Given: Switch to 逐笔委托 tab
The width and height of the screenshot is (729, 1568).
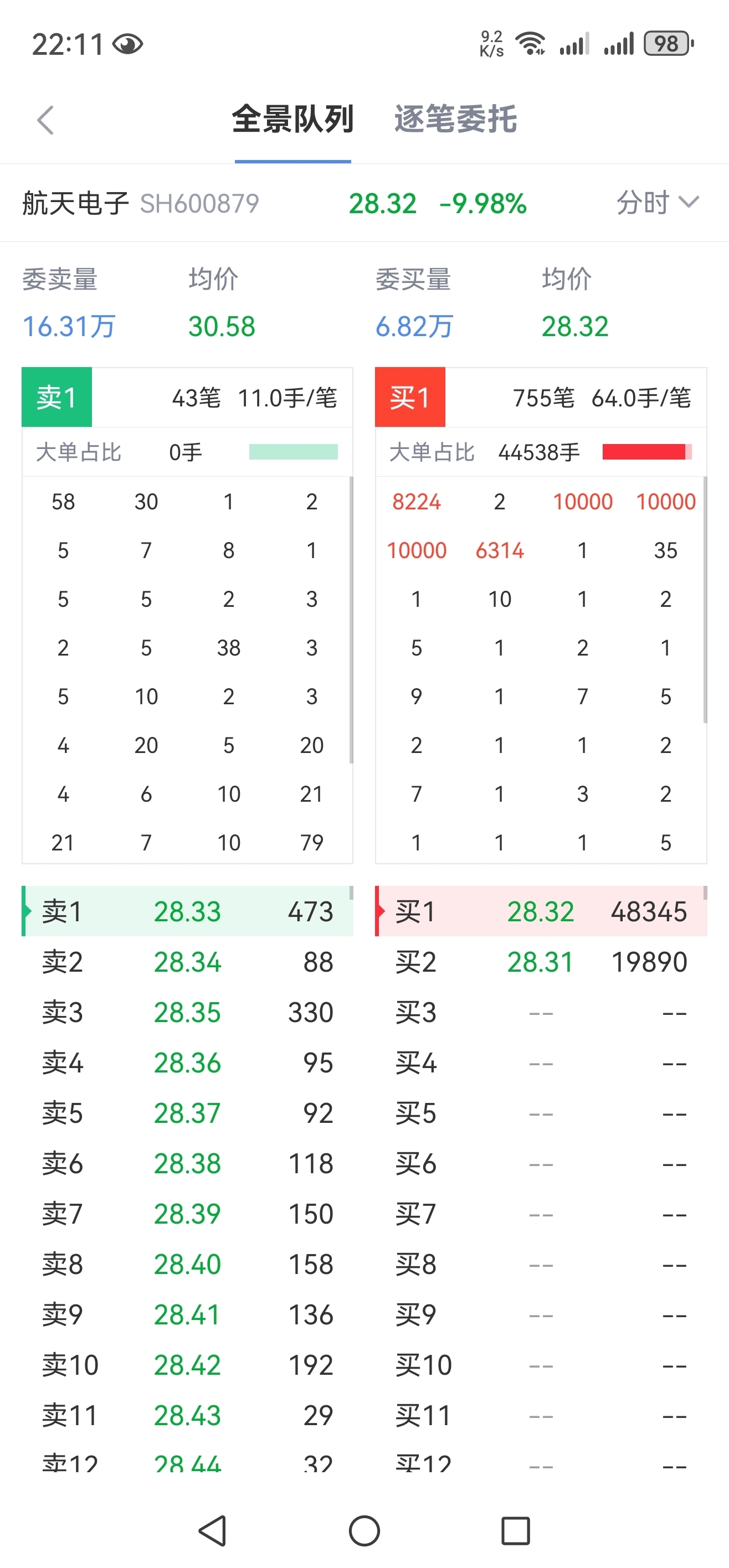Looking at the screenshot, I should 455,119.
